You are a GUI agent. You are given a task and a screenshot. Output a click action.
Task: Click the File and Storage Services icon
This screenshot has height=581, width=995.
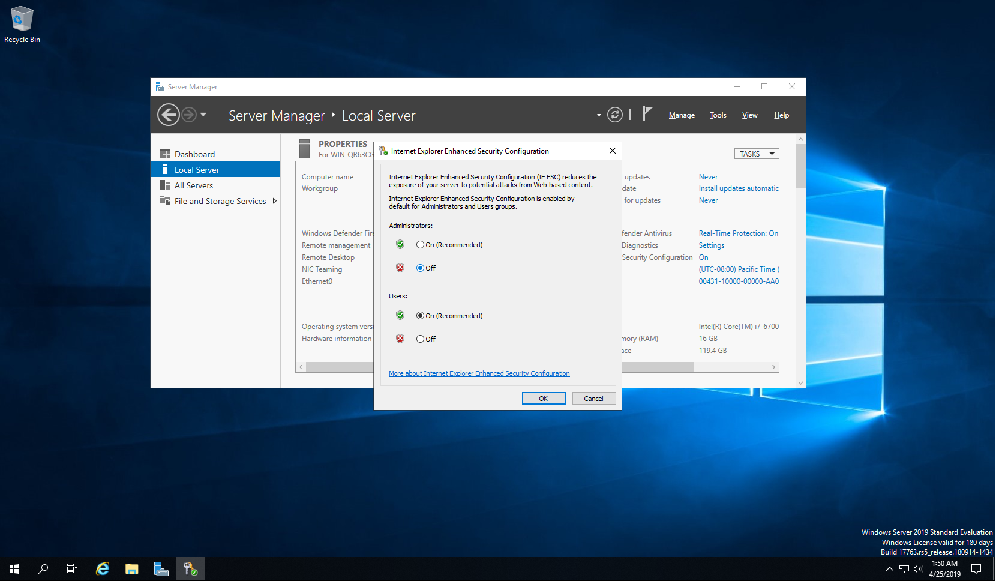[x=165, y=200]
